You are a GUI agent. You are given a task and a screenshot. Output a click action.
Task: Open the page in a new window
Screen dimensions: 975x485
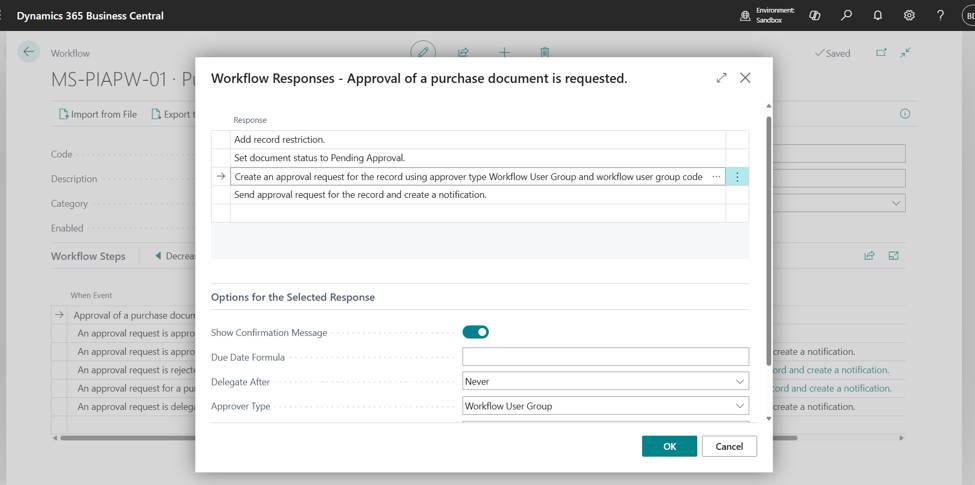881,53
